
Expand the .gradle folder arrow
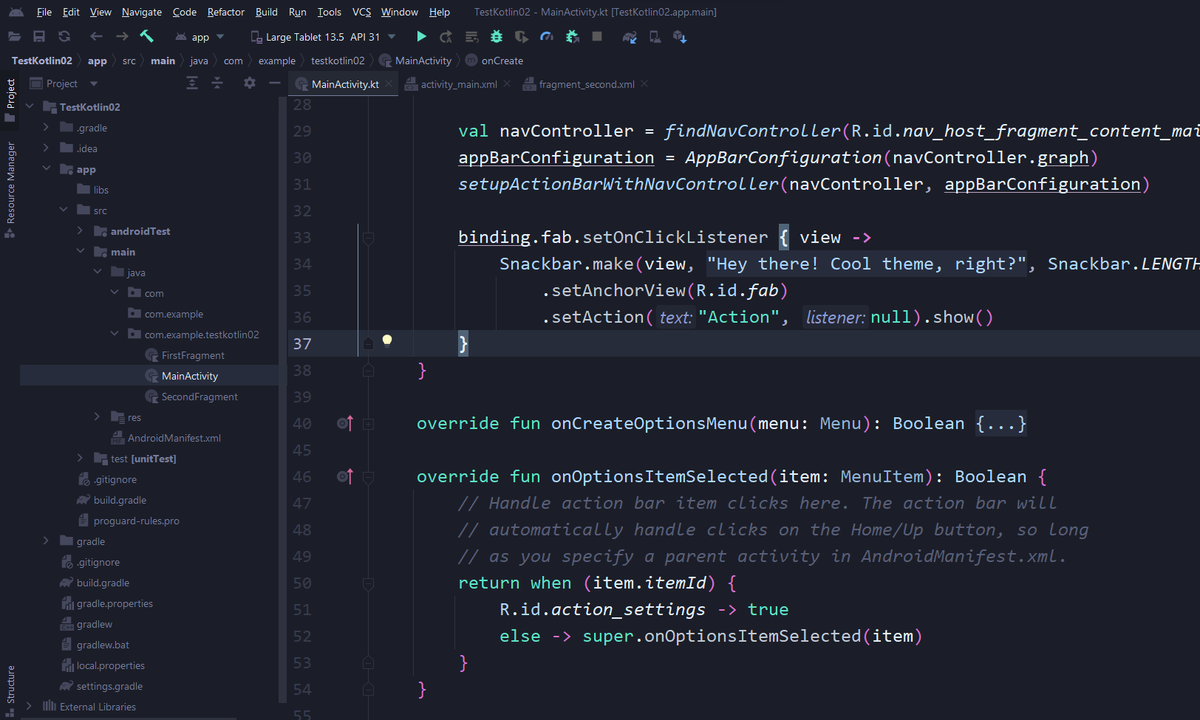click(x=46, y=128)
